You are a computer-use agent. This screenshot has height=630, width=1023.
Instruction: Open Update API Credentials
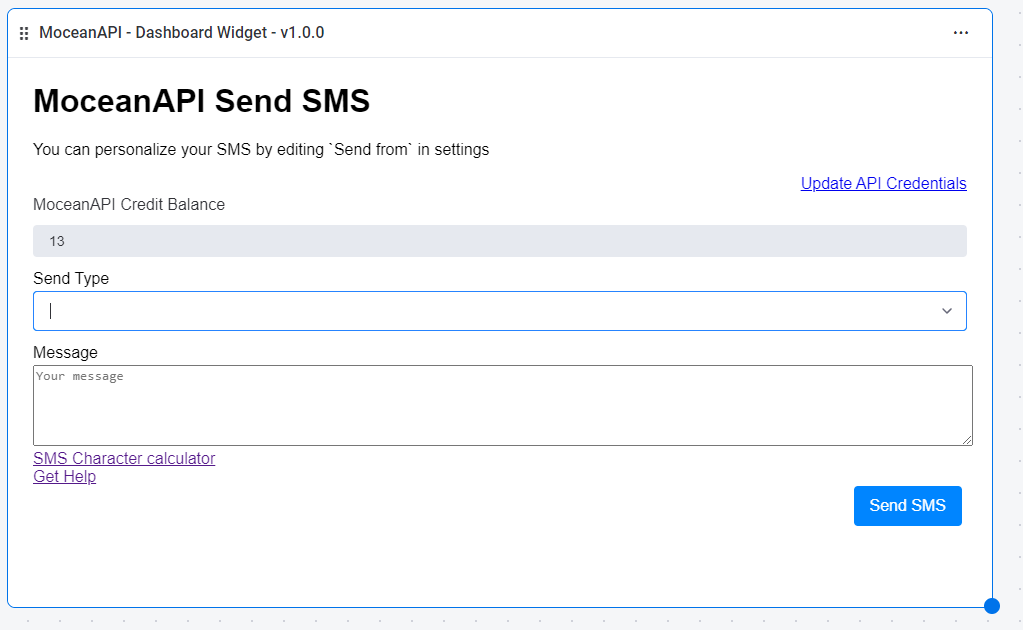[883, 183]
